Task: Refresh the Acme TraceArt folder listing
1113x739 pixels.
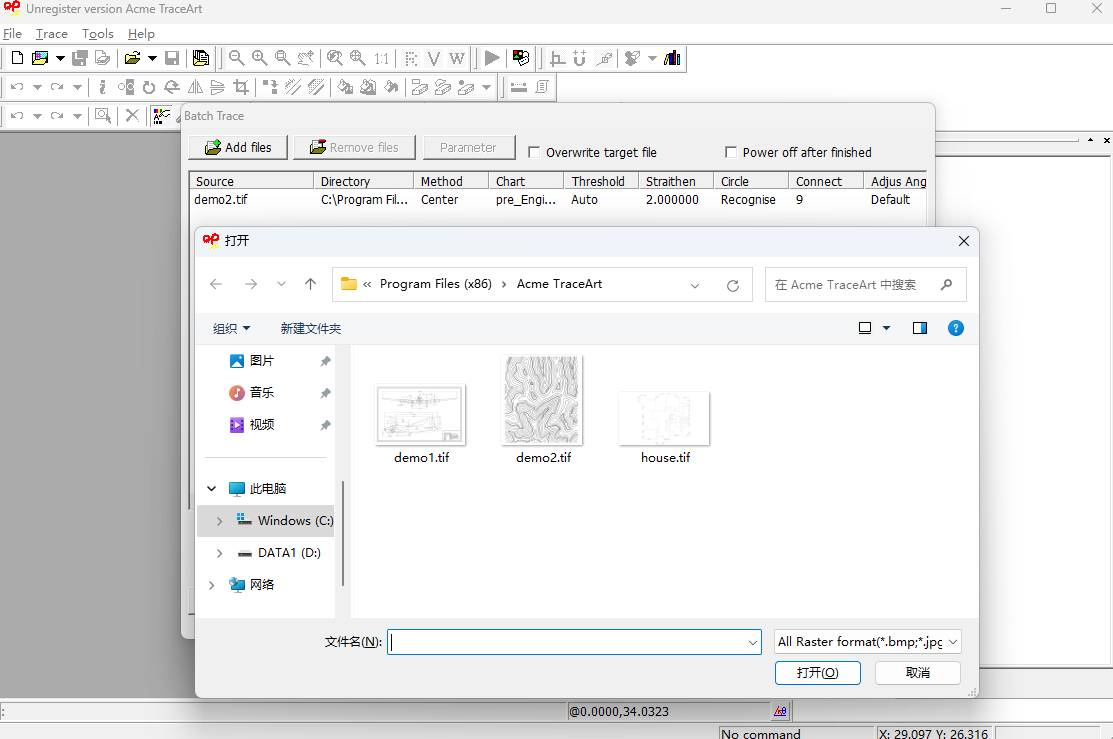Action: (733, 285)
